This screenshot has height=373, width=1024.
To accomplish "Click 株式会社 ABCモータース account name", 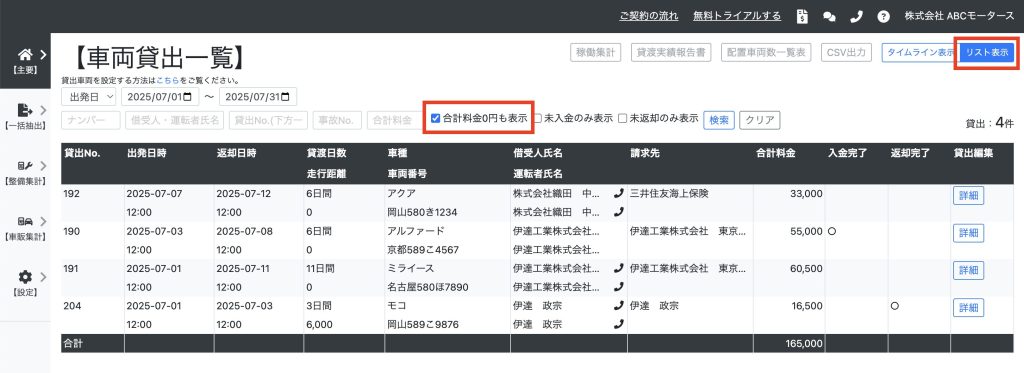I will (959, 16).
